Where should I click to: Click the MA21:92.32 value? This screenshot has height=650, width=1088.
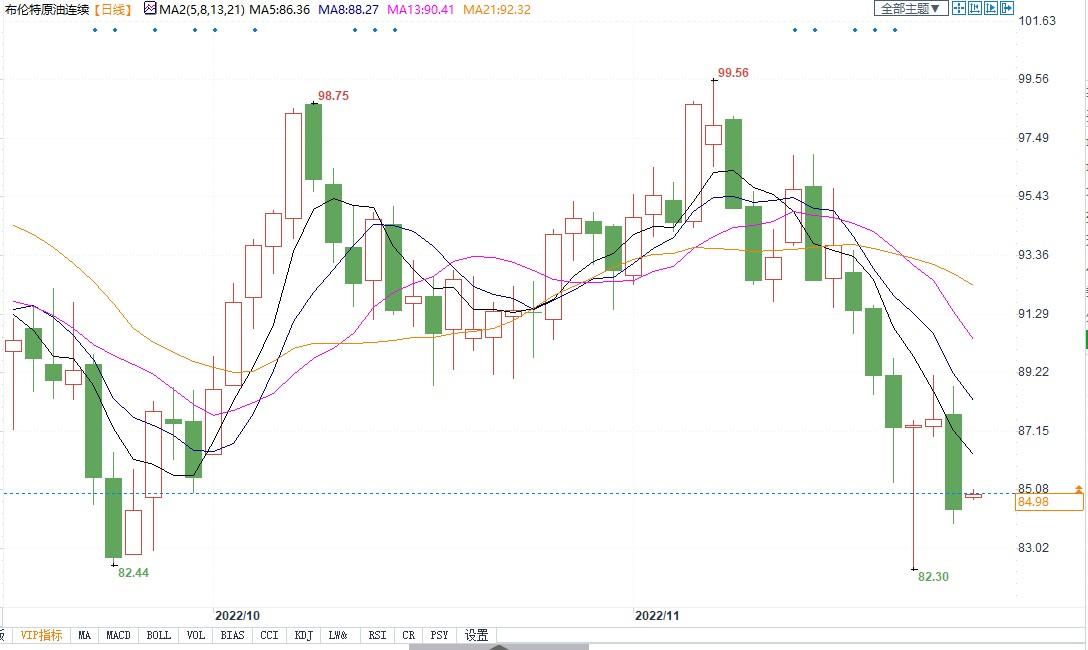coord(497,9)
